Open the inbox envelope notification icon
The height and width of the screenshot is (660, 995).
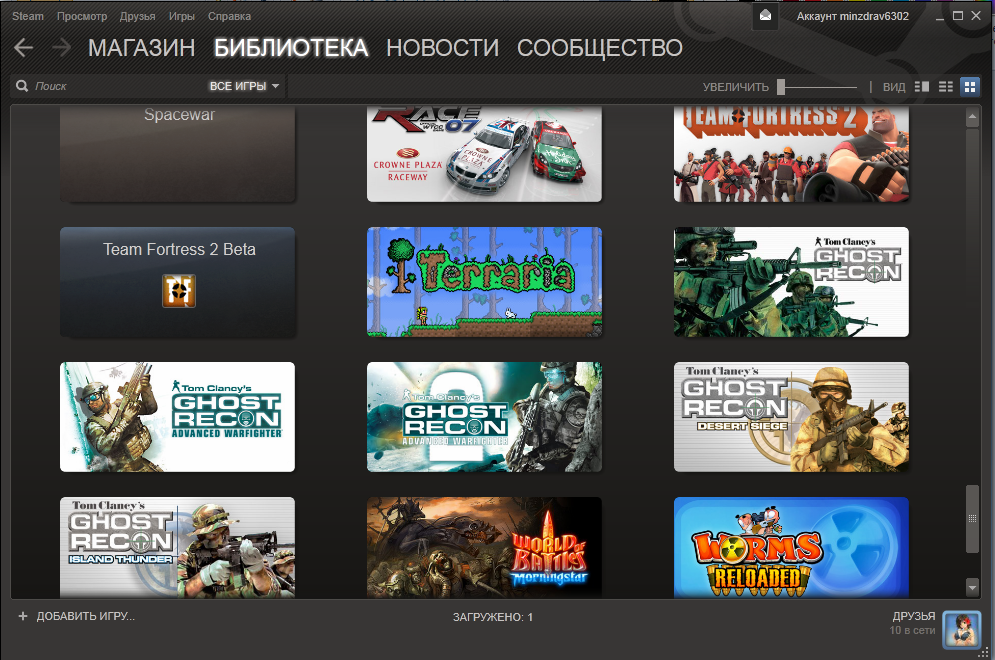(765, 16)
